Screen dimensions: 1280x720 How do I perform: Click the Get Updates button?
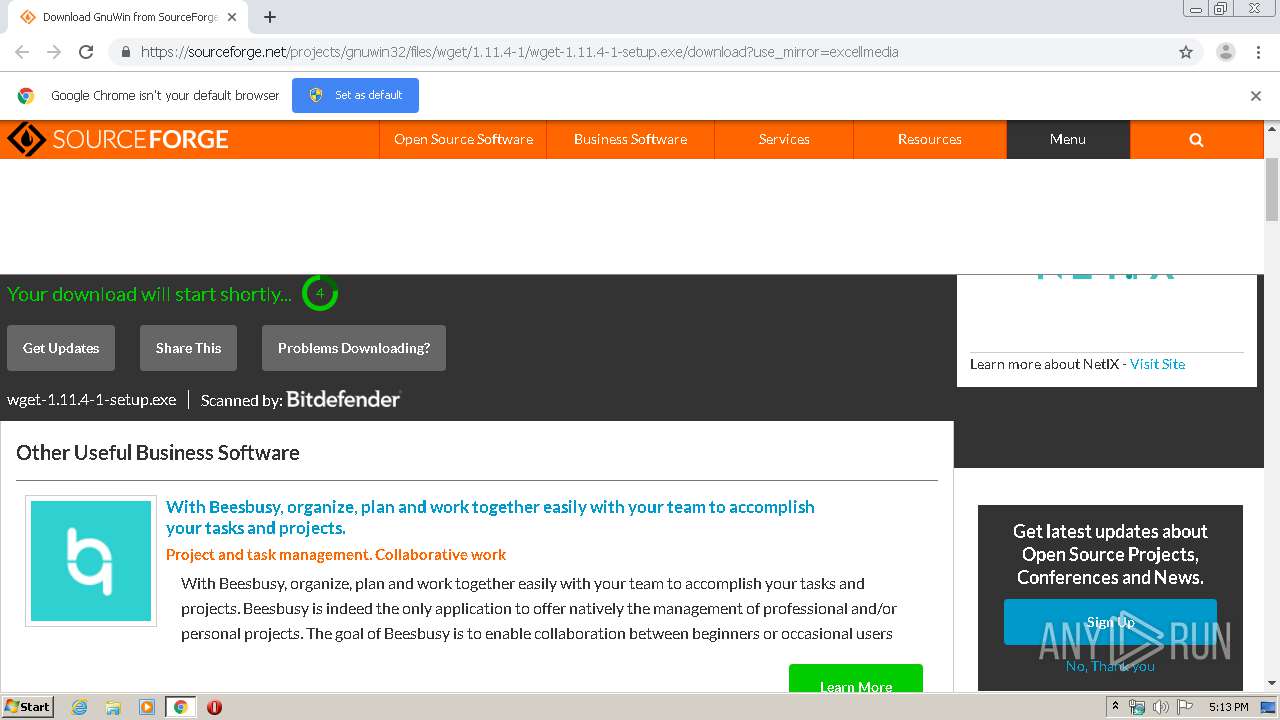[x=61, y=348]
